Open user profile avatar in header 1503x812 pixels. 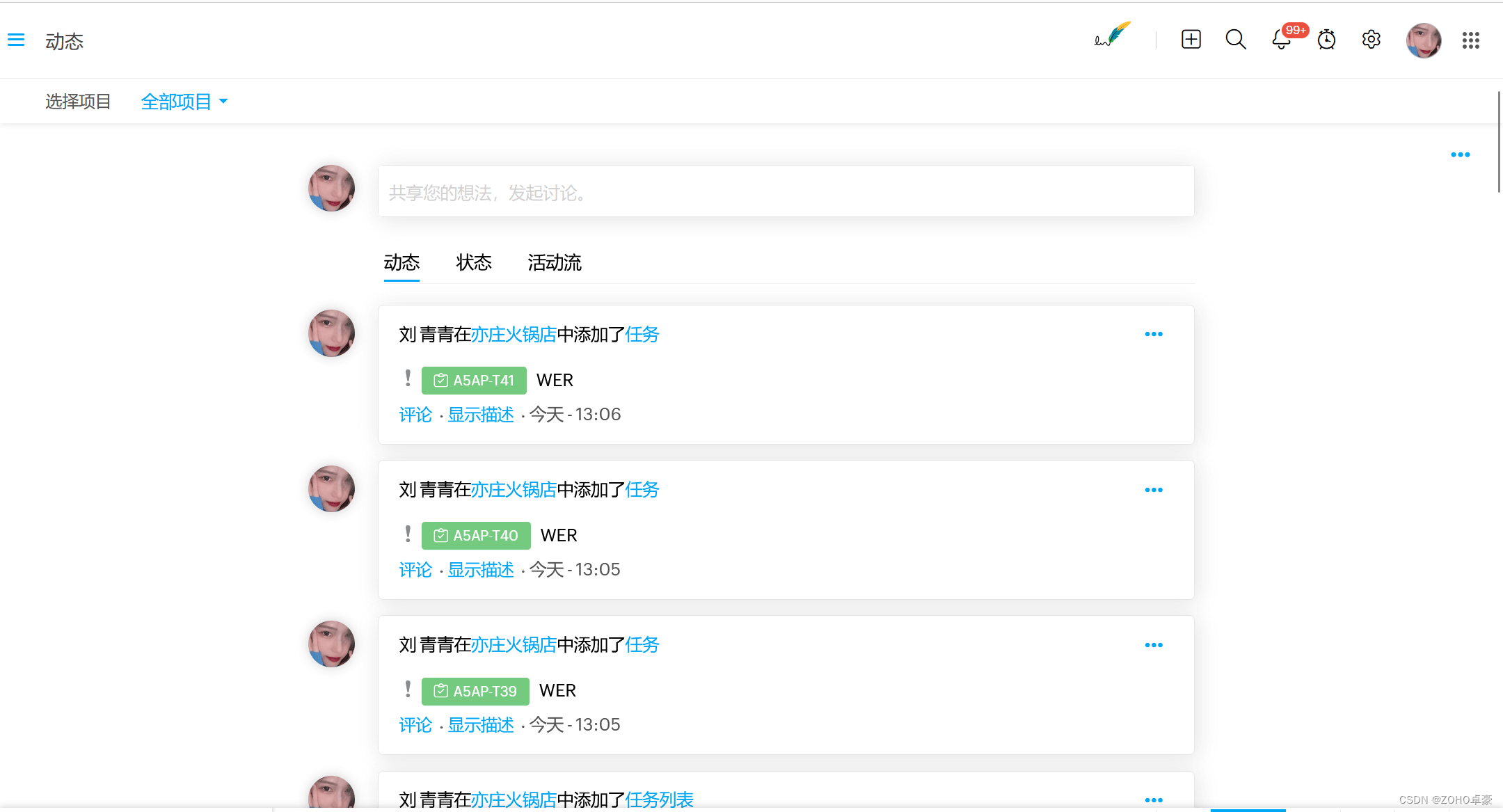coord(1423,40)
